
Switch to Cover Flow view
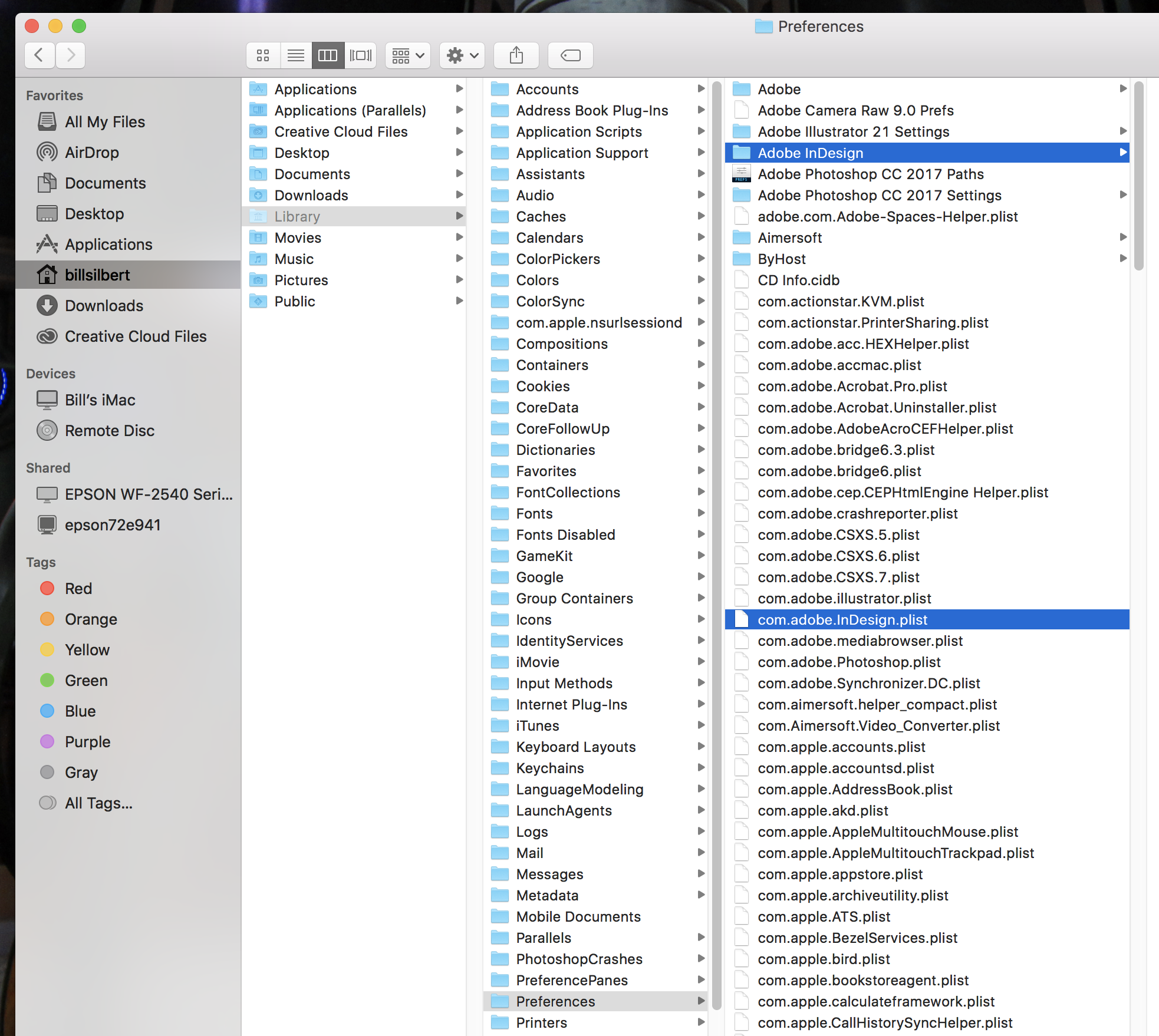click(x=360, y=55)
